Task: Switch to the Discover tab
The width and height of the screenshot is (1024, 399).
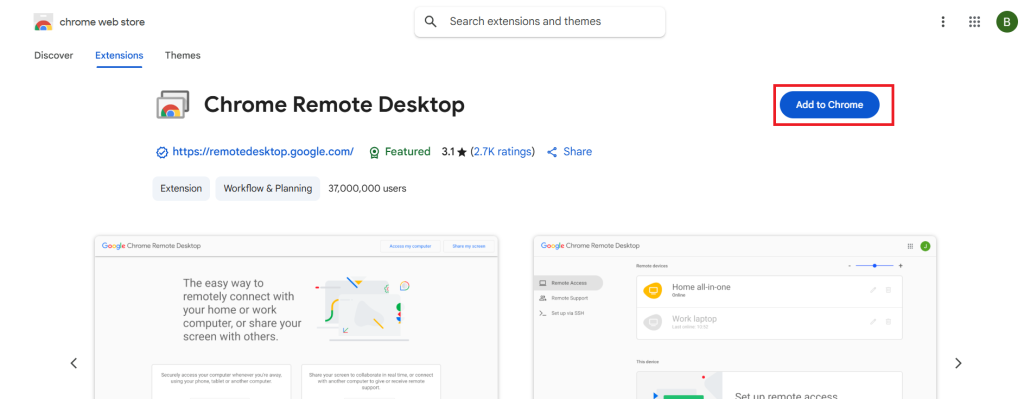Action: click(54, 56)
